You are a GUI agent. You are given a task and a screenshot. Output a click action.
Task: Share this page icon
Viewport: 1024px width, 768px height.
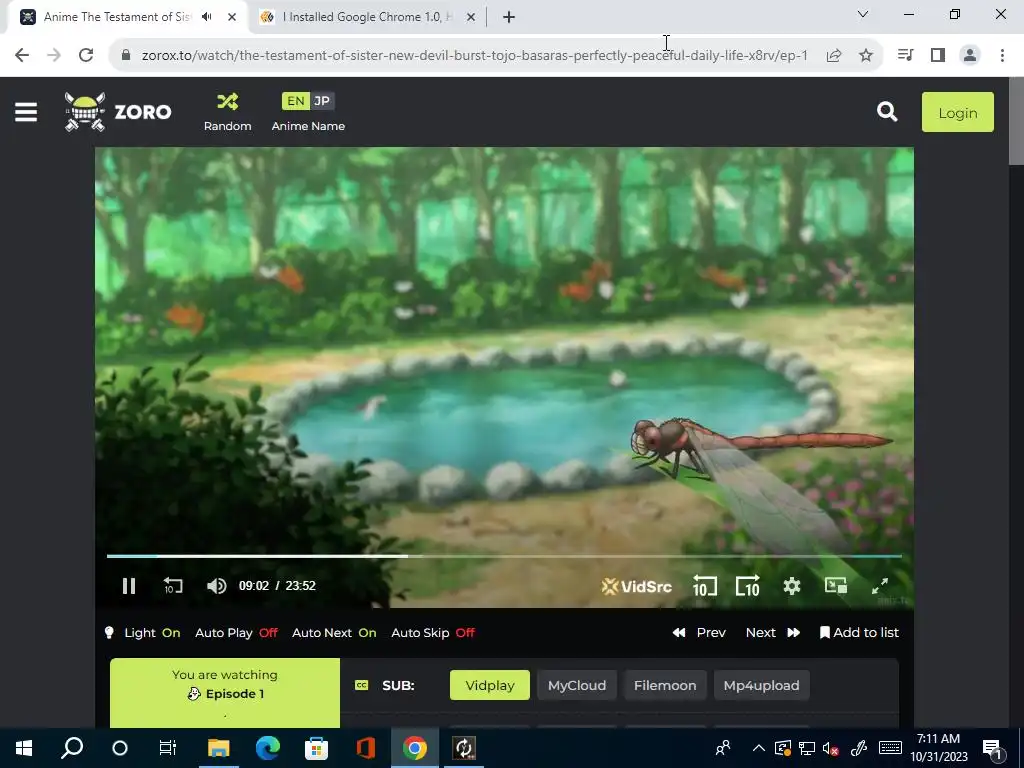[833, 56]
